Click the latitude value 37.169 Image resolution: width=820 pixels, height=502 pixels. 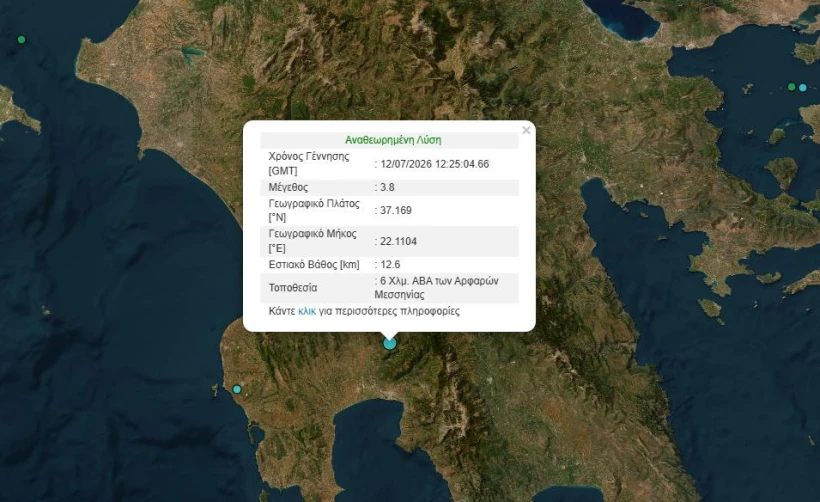pyautogui.click(x=396, y=210)
